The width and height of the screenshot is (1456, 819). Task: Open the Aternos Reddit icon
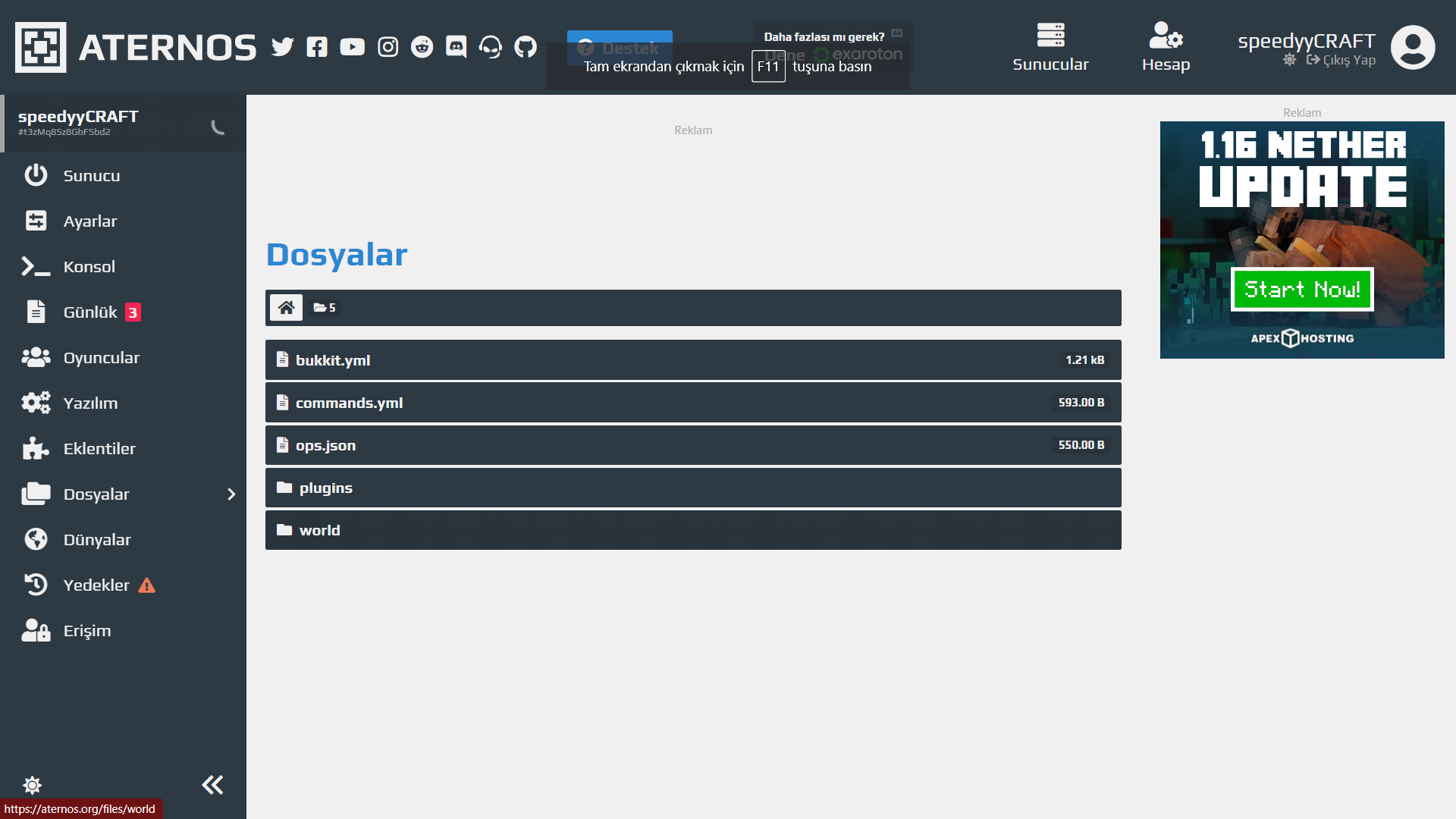422,47
